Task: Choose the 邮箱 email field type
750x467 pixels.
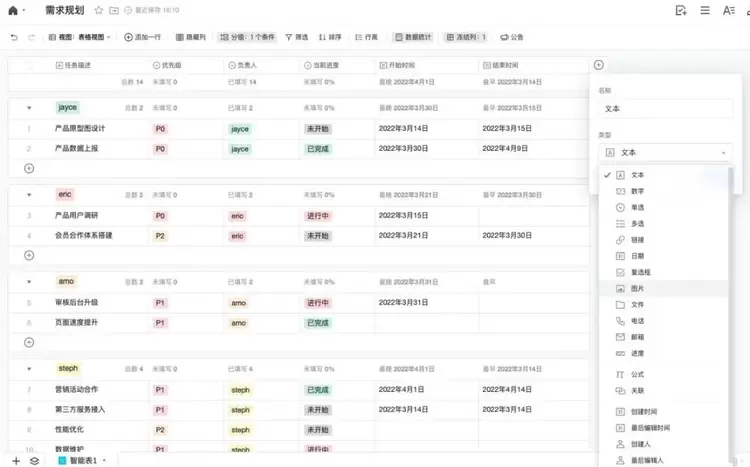Action: point(664,337)
